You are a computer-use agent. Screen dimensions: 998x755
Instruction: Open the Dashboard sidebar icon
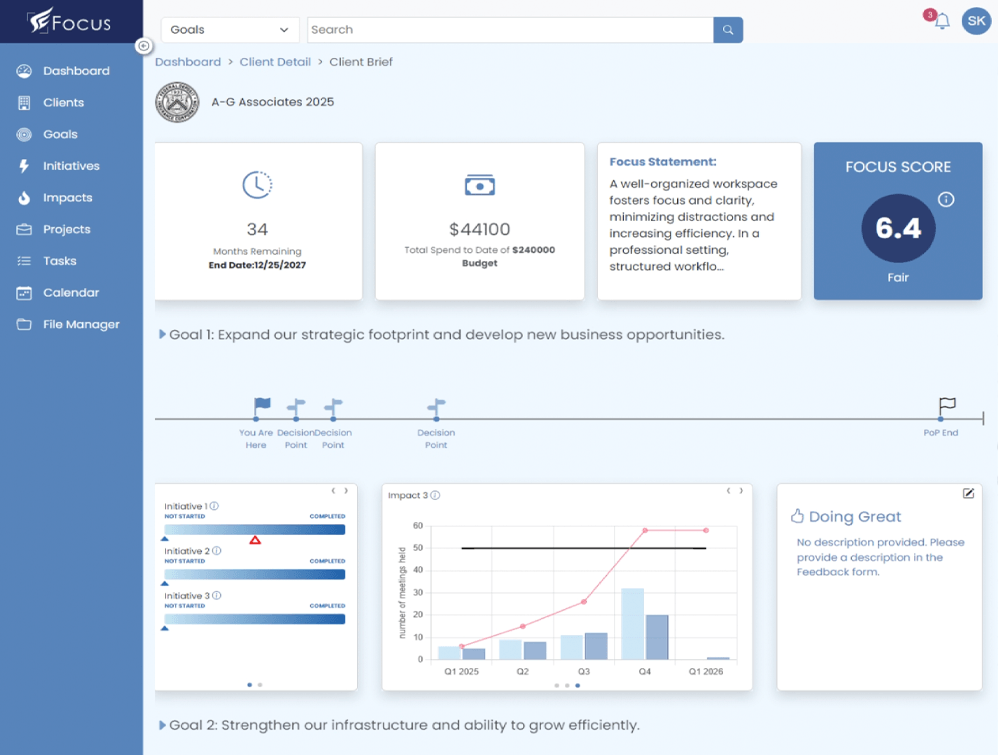pyautogui.click(x=23, y=70)
